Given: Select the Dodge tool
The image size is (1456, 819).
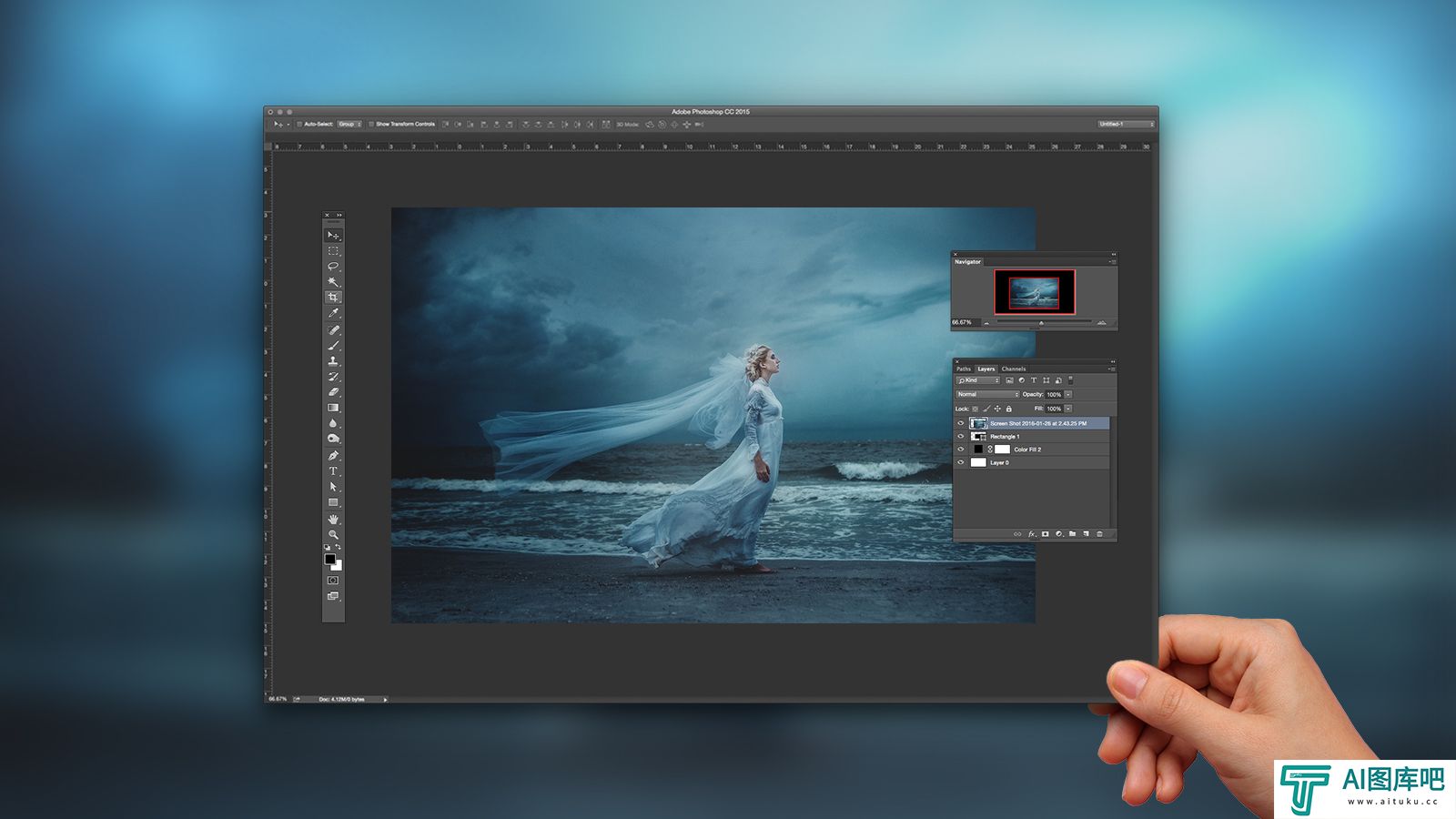Looking at the screenshot, I should pyautogui.click(x=333, y=438).
